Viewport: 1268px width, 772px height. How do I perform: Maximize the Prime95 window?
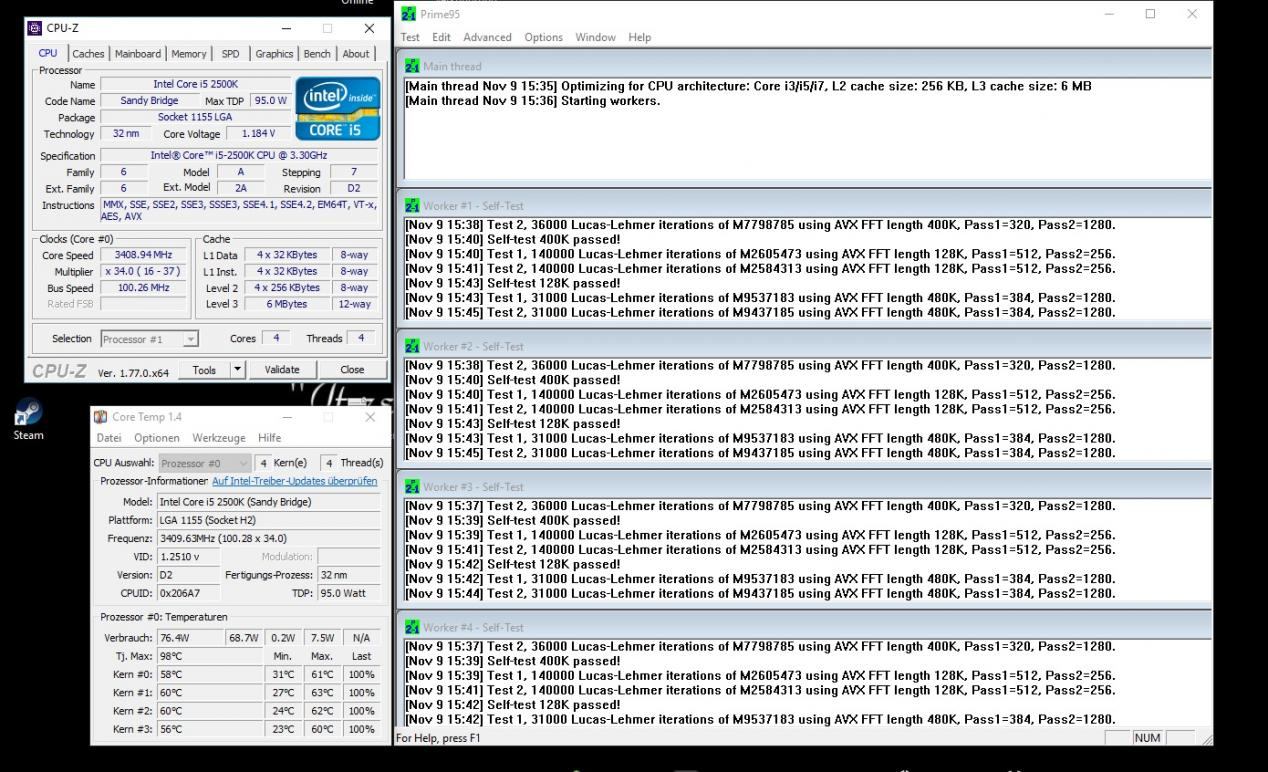tap(1150, 14)
